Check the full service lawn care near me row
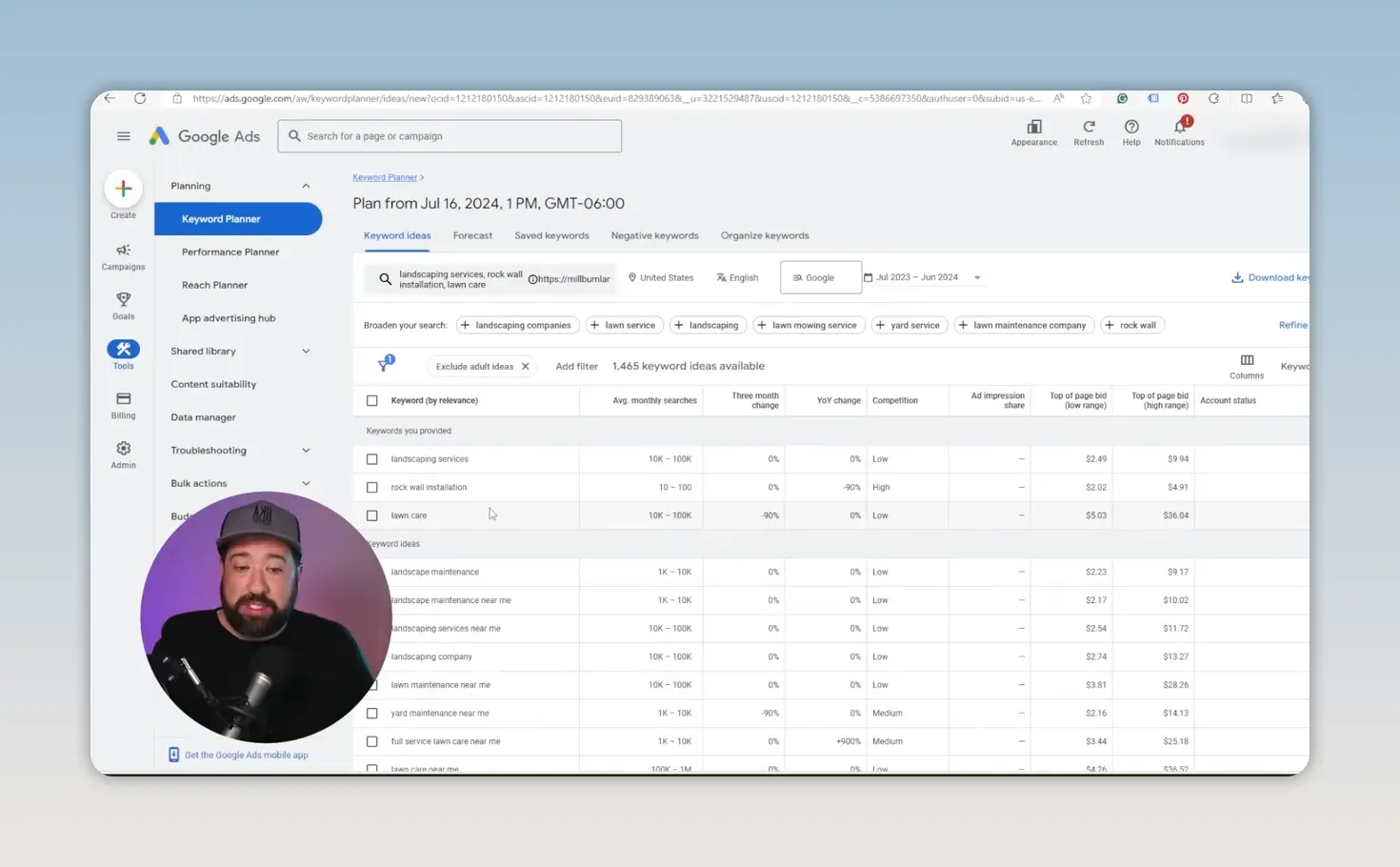 click(x=372, y=741)
